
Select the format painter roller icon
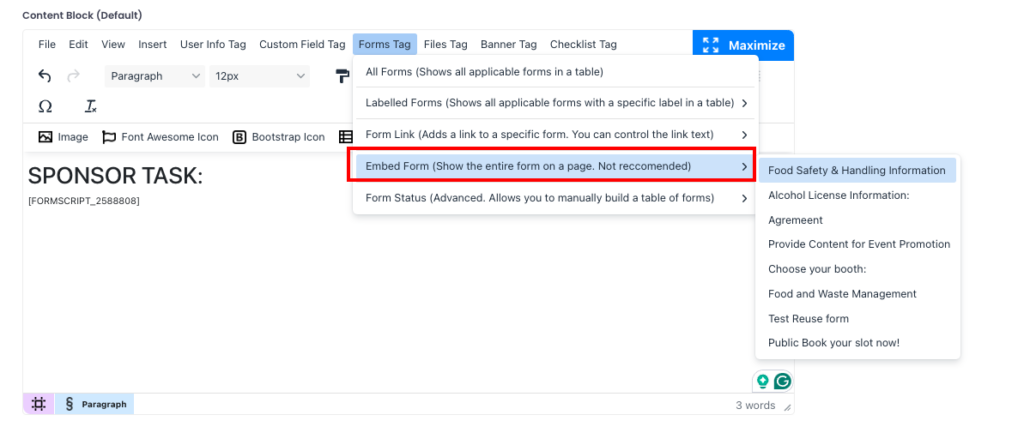342,76
